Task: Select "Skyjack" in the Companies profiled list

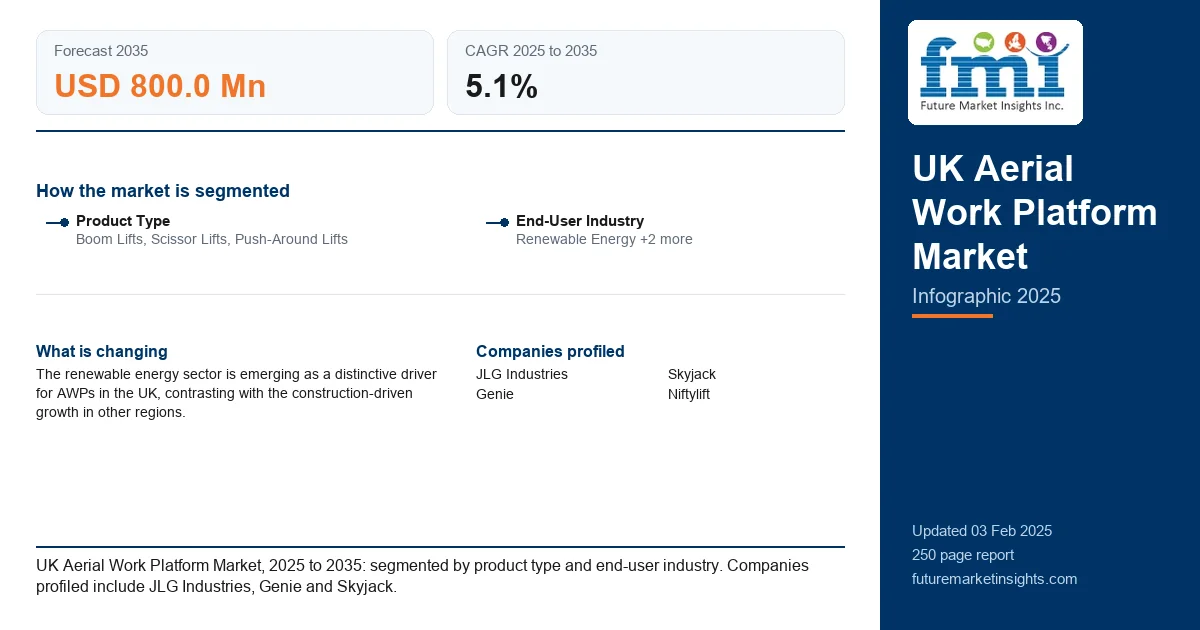Action: [692, 374]
